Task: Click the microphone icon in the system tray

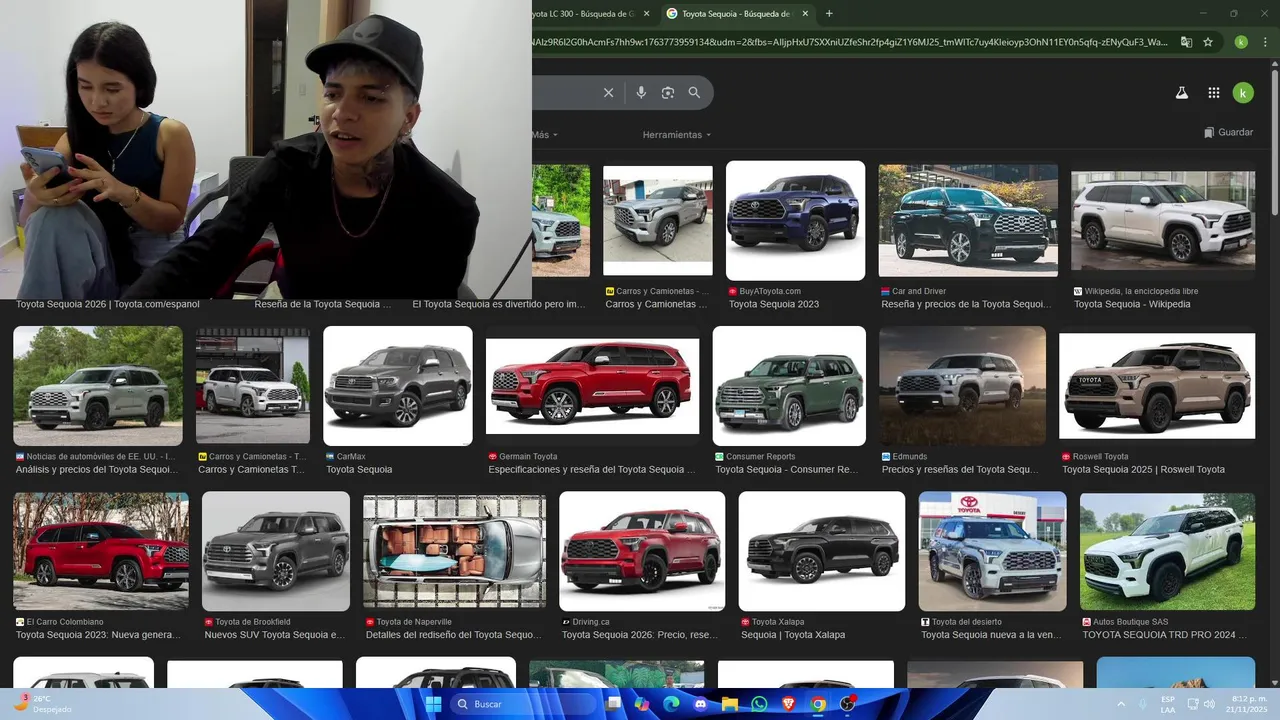Action: 1142,704
